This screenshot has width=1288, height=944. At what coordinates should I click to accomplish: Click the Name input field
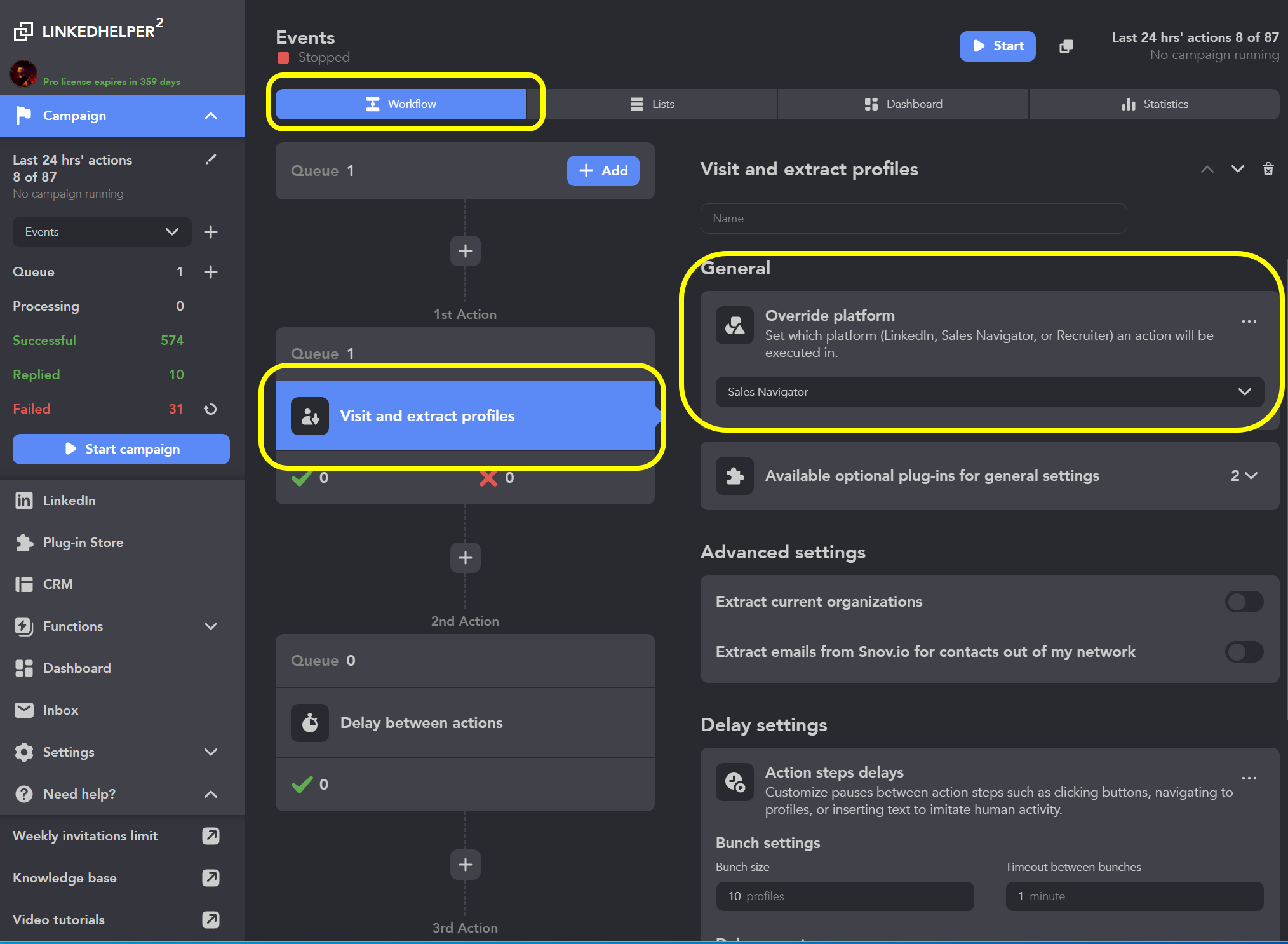pos(913,219)
